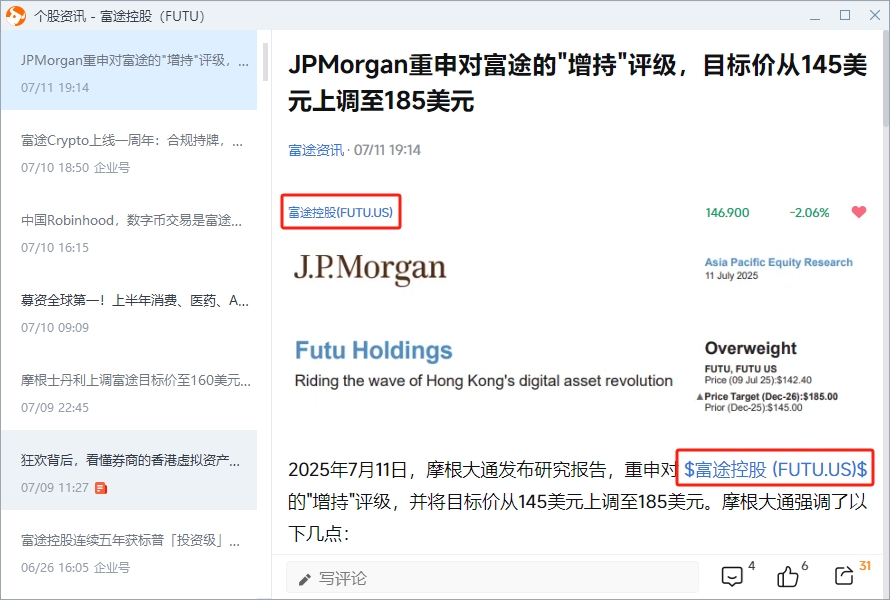Open the 富途控股(FUTU.US) stock link
The height and width of the screenshot is (600, 890).
pyautogui.click(x=341, y=212)
